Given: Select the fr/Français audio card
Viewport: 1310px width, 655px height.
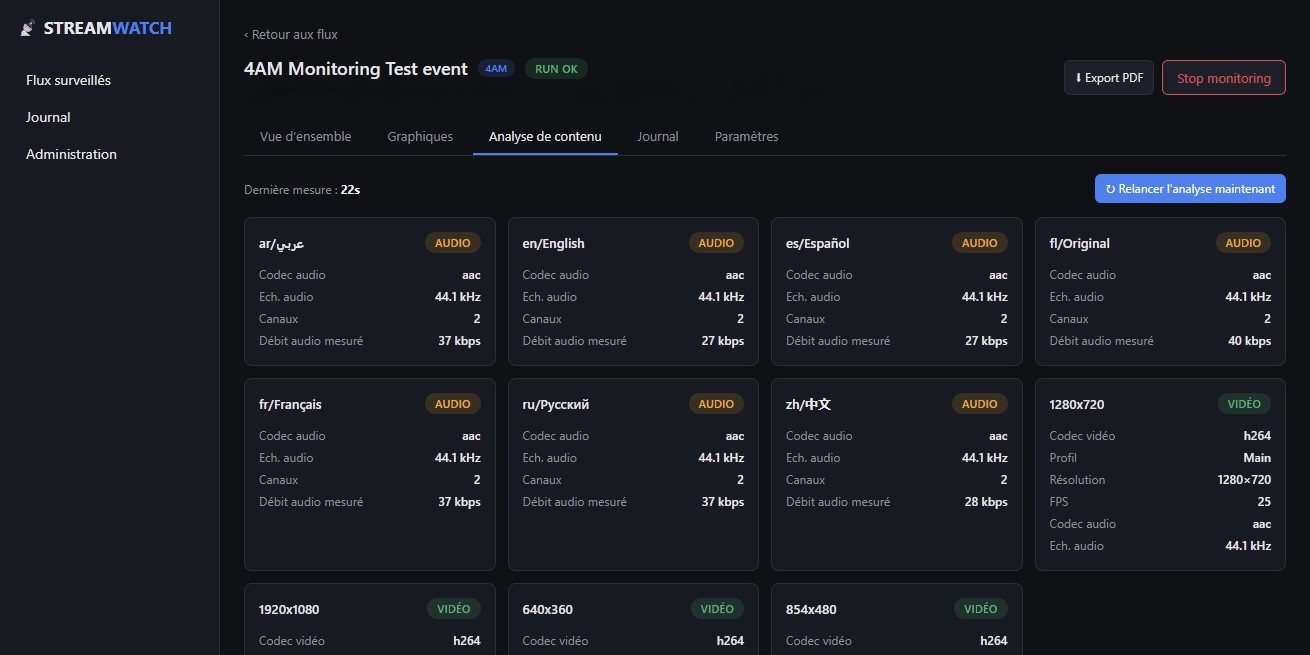Looking at the screenshot, I should click(370, 474).
